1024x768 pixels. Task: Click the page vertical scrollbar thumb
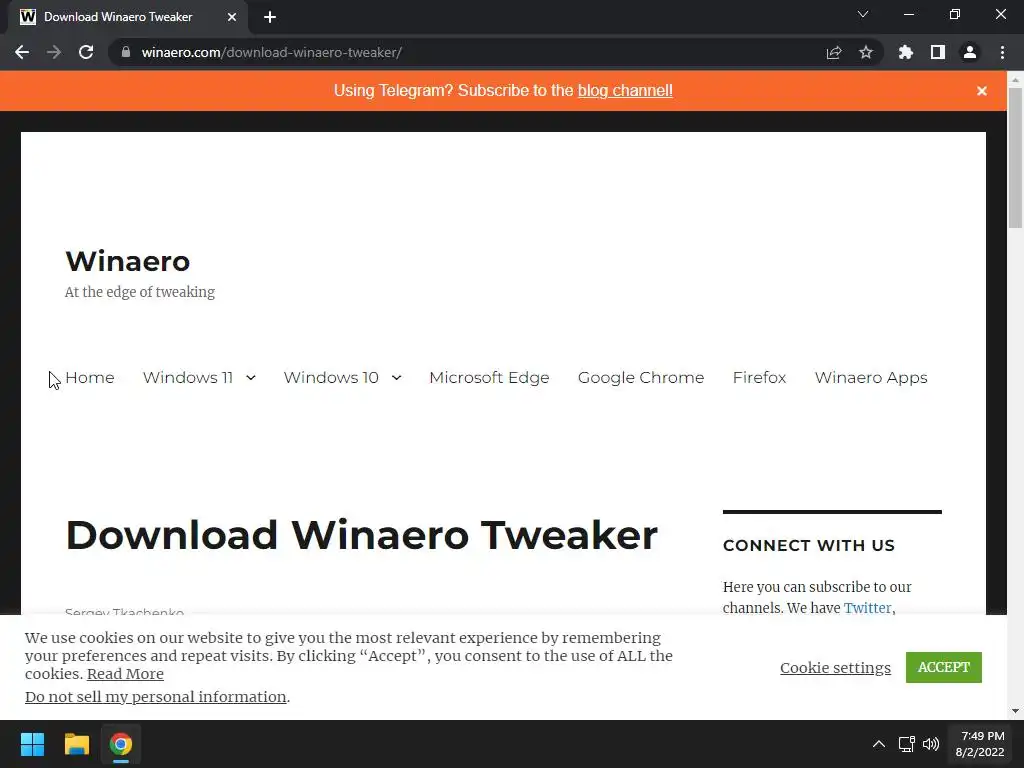1015,157
